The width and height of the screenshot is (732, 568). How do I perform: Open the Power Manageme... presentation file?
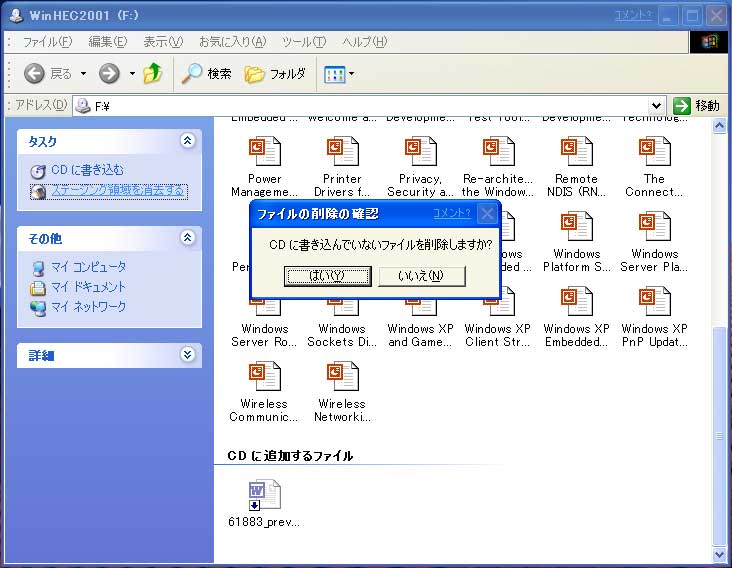point(265,167)
